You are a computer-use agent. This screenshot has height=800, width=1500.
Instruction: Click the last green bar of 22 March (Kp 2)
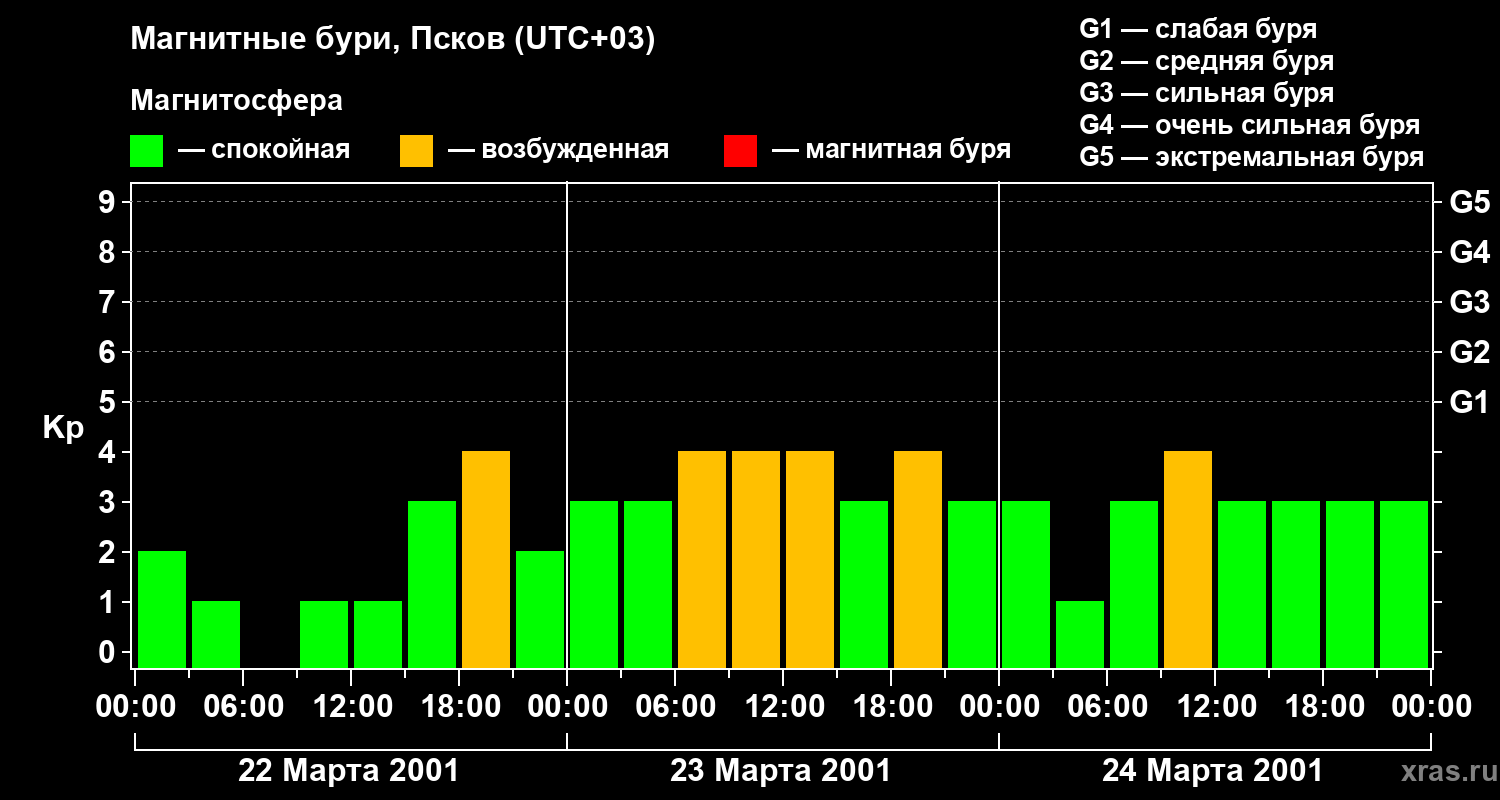point(540,609)
